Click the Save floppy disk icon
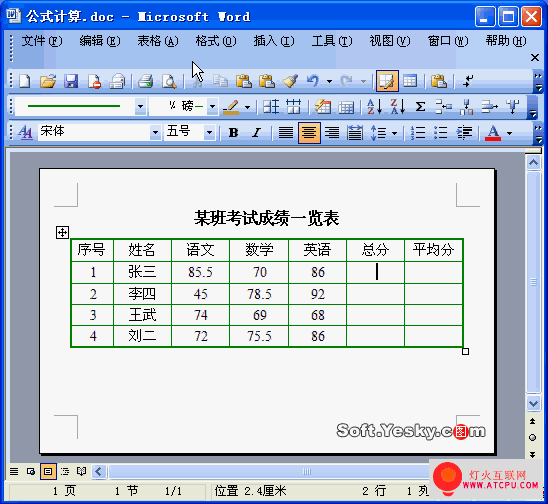Viewport: 548px width, 504px height. [x=71, y=81]
